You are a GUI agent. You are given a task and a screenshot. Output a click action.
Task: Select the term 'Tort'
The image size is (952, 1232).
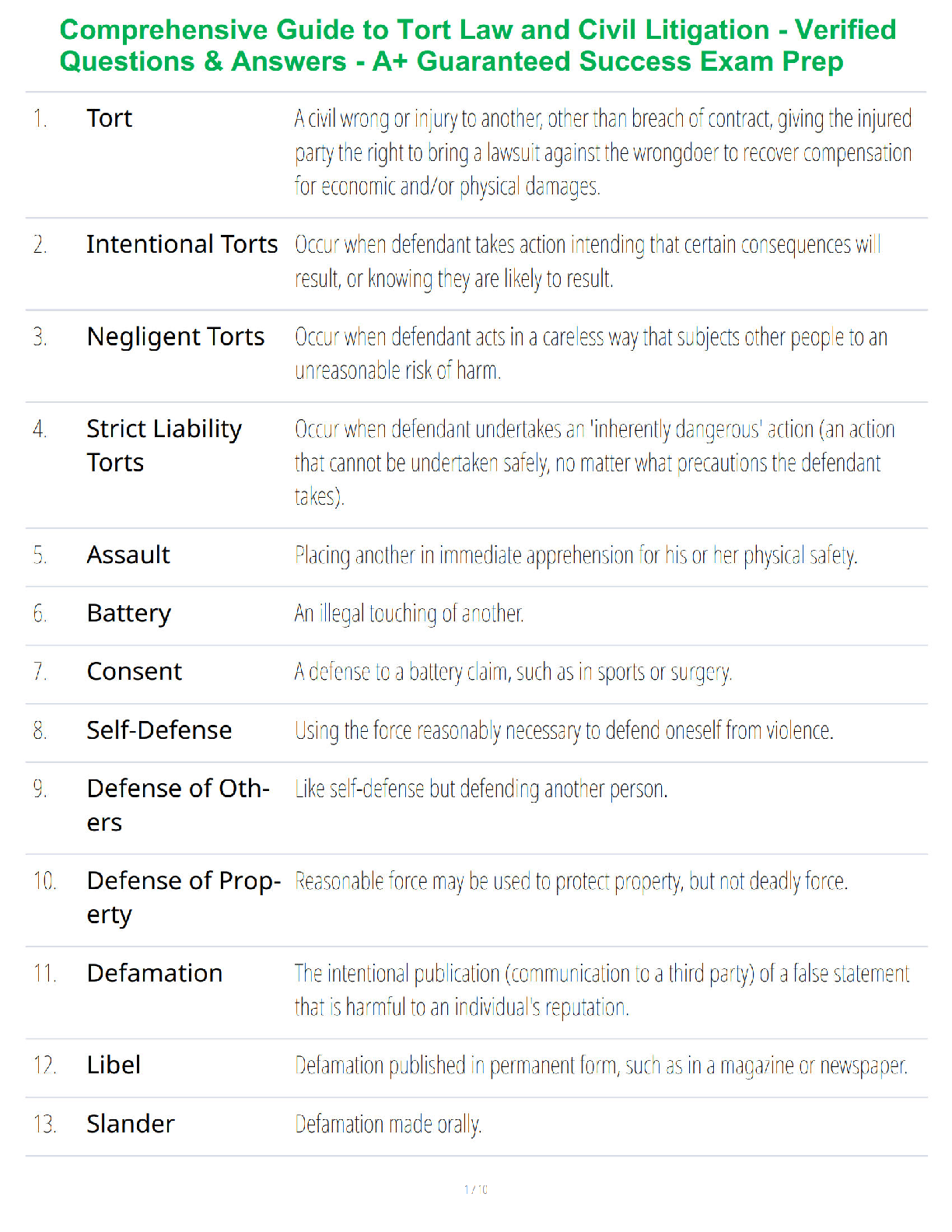coord(110,118)
